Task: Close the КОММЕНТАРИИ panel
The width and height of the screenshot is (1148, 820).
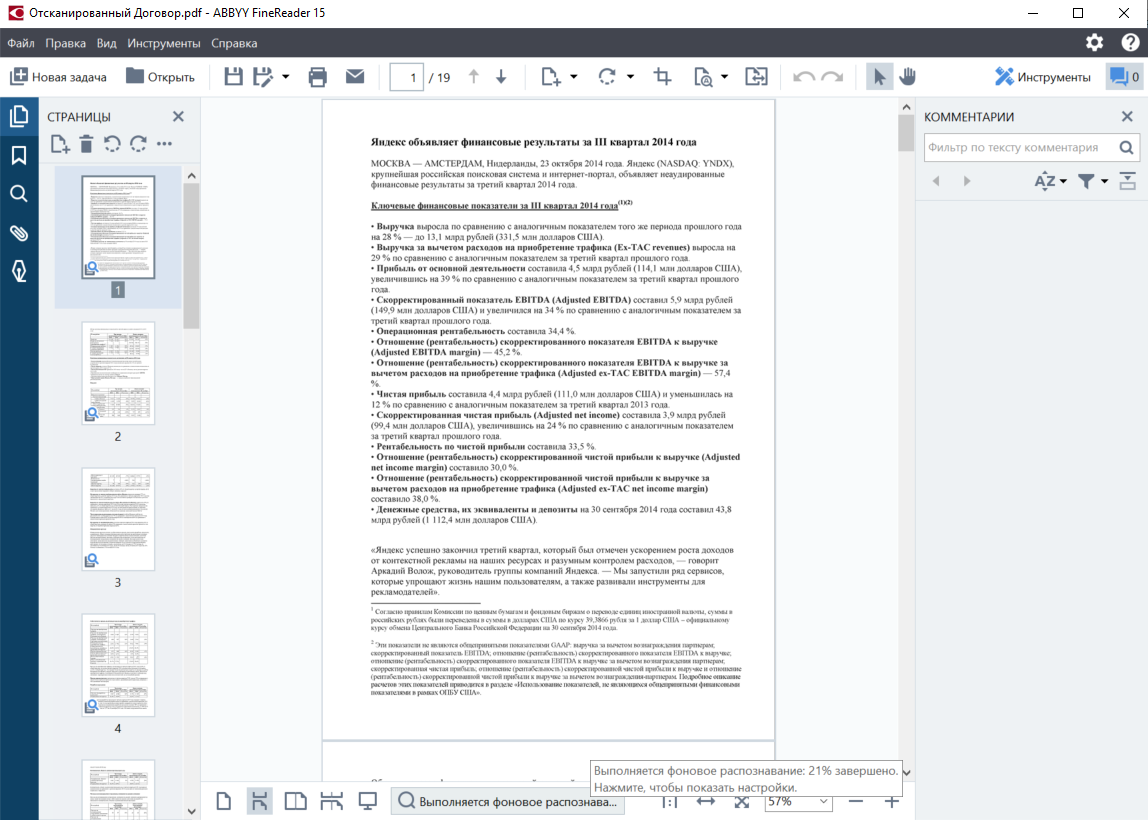Action: [x=1128, y=116]
